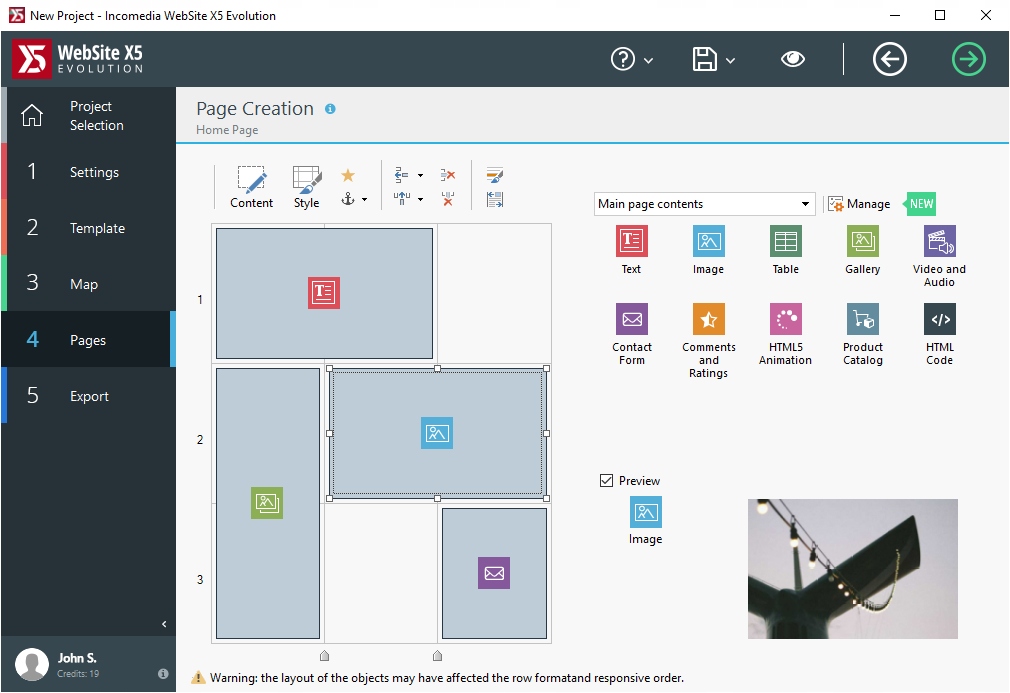Choose the Contact Form object

pyautogui.click(x=631, y=320)
